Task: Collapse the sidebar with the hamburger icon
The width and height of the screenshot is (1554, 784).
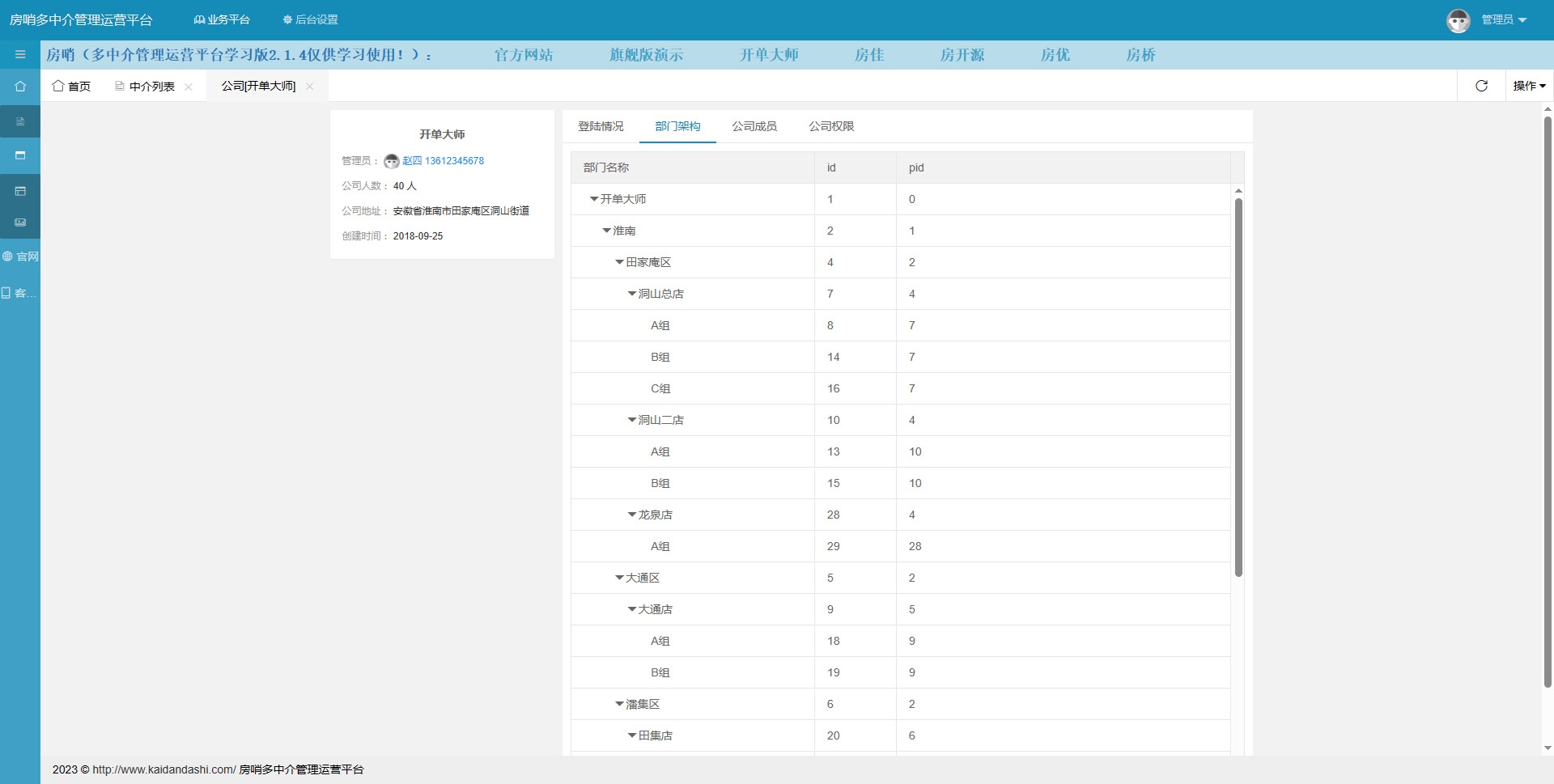Action: click(20, 54)
